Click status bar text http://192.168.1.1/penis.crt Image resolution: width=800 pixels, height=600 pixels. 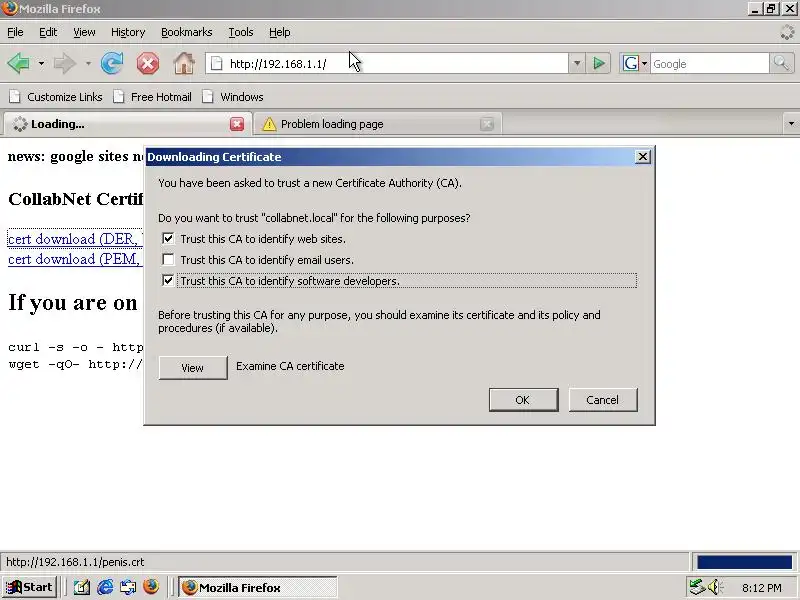pyautogui.click(x=75, y=562)
